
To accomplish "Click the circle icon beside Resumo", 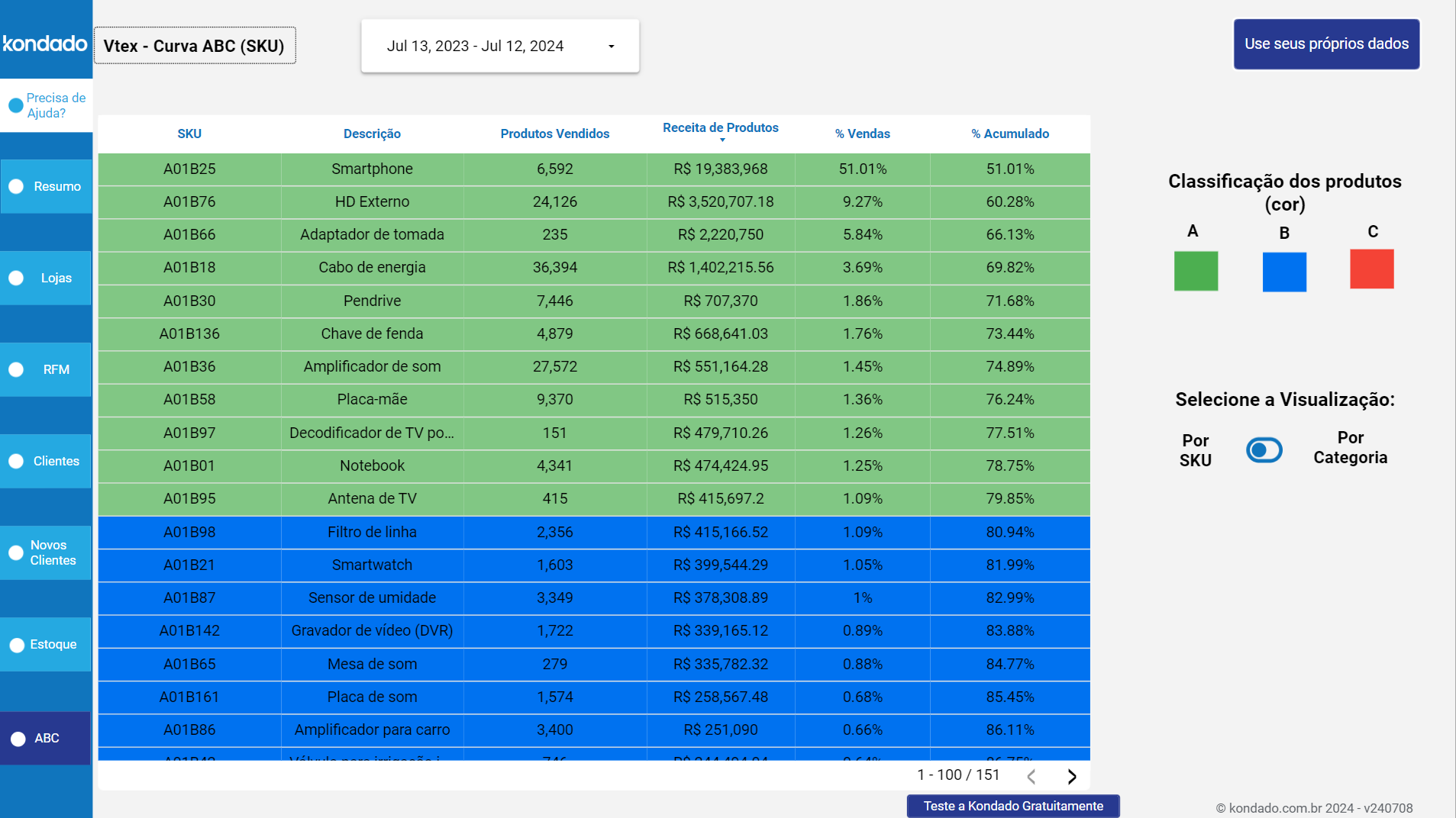I will [x=16, y=186].
